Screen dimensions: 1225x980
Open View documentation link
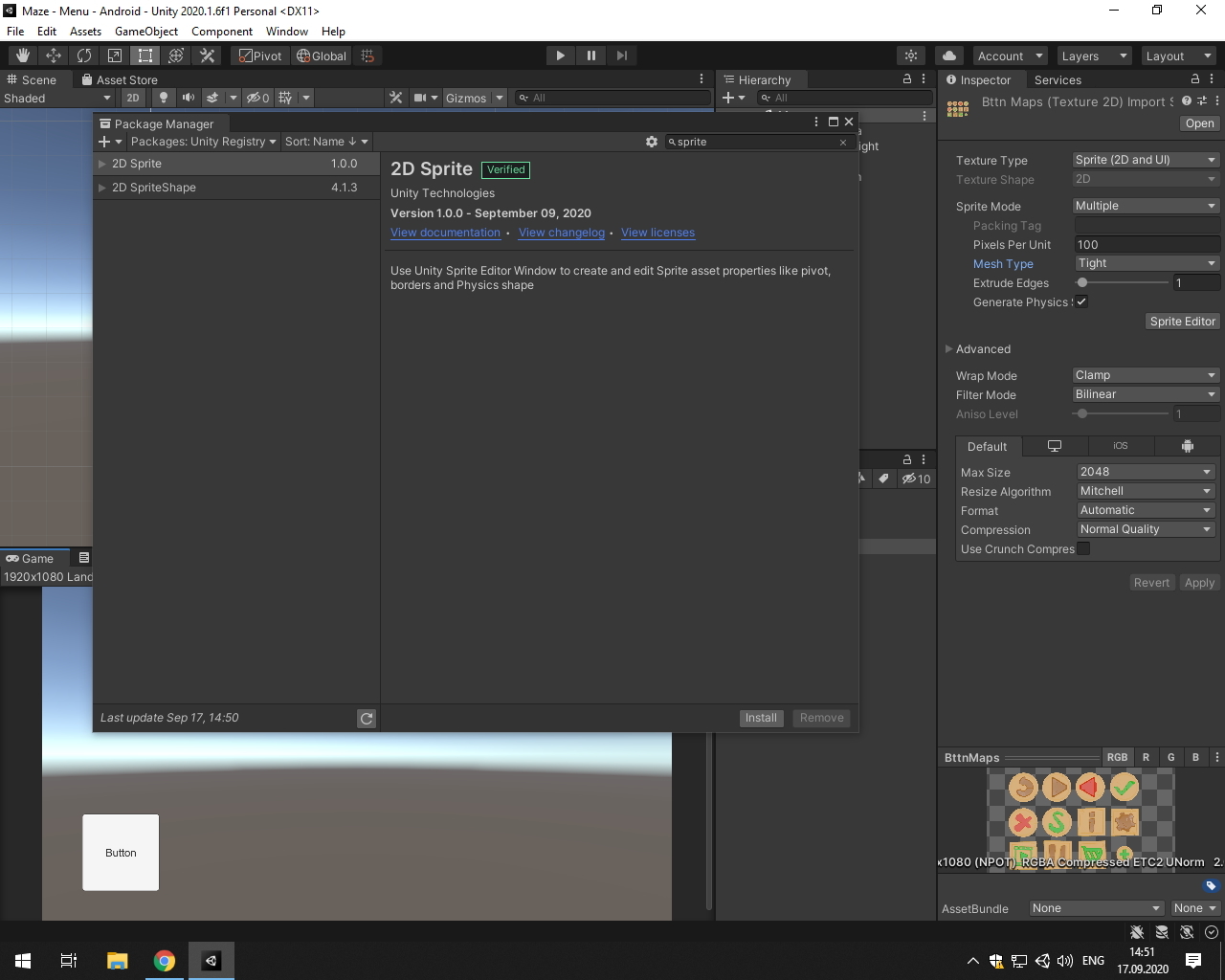[445, 233]
